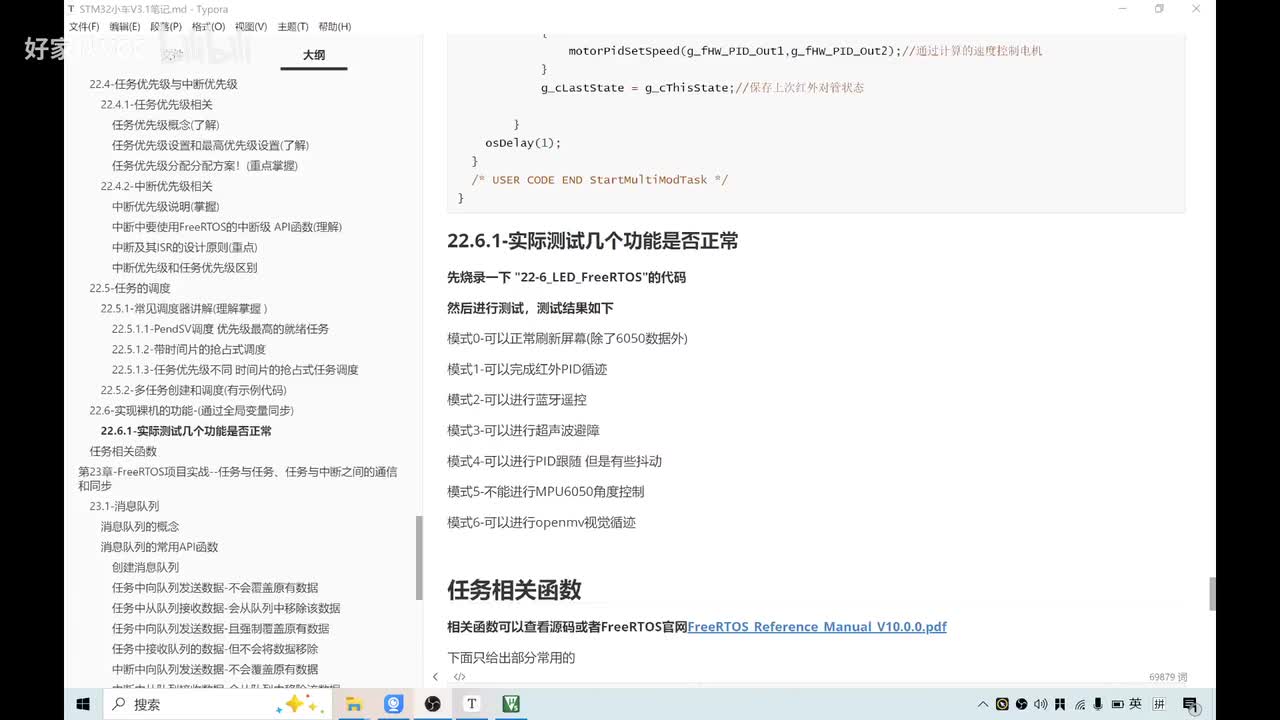This screenshot has height=720, width=1280.
Task: Go to 22.6-实现裸机的功能 outline entry
Action: click(191, 411)
